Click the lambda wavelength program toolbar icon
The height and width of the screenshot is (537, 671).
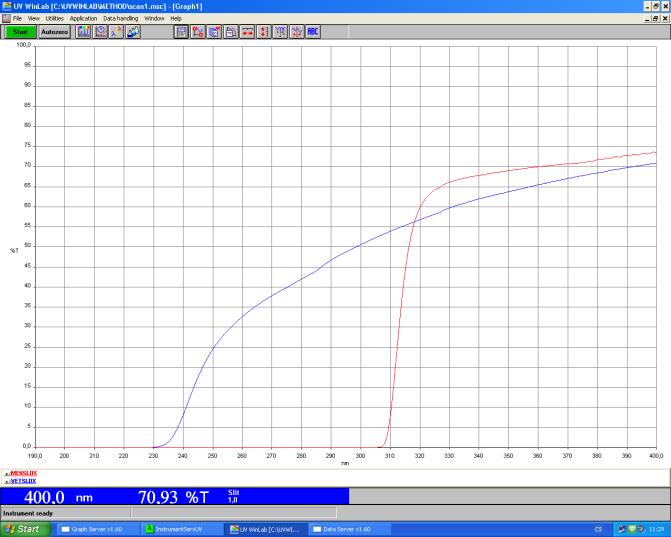116,32
